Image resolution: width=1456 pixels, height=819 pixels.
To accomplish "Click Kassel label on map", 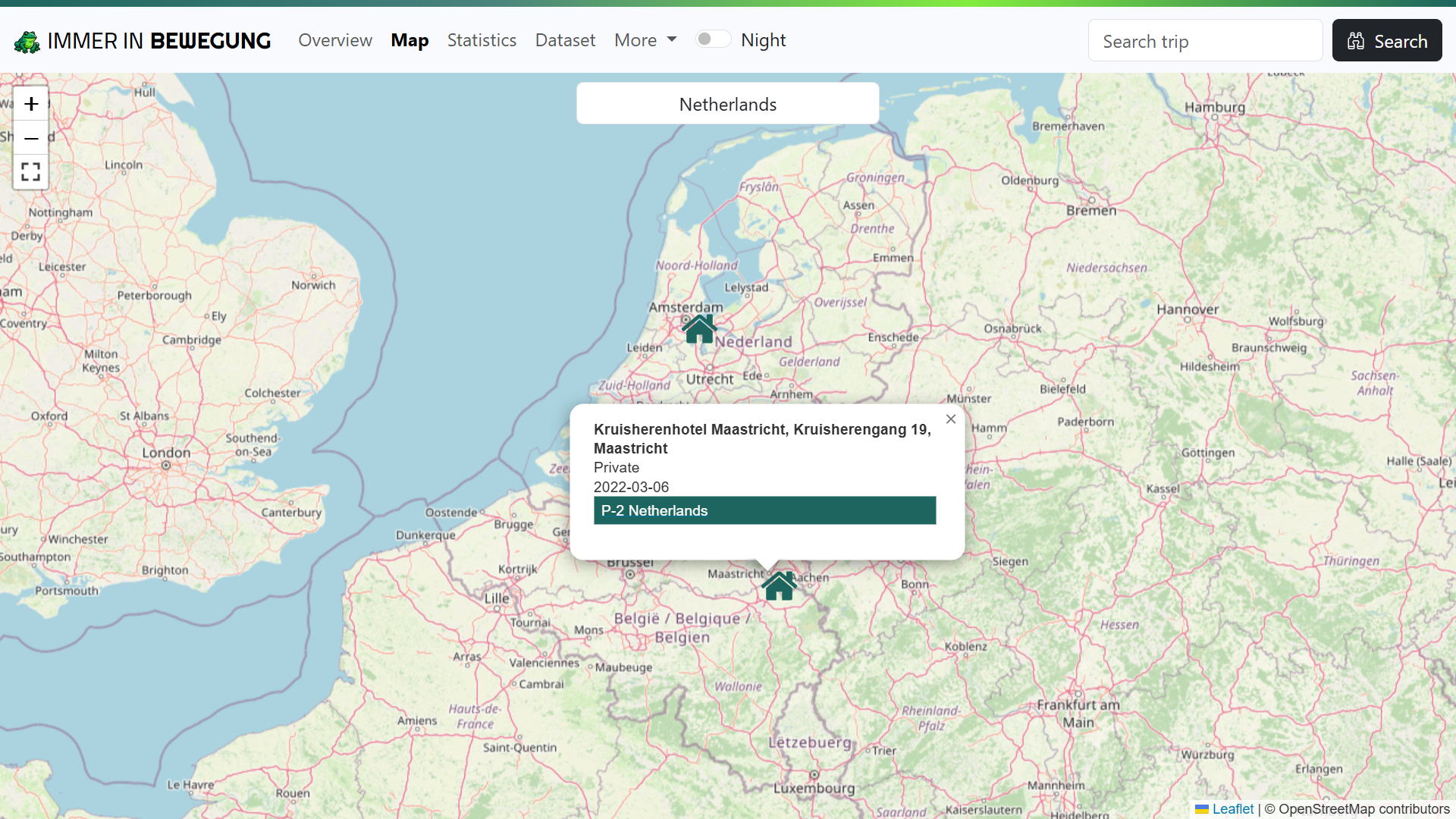I will (1163, 488).
